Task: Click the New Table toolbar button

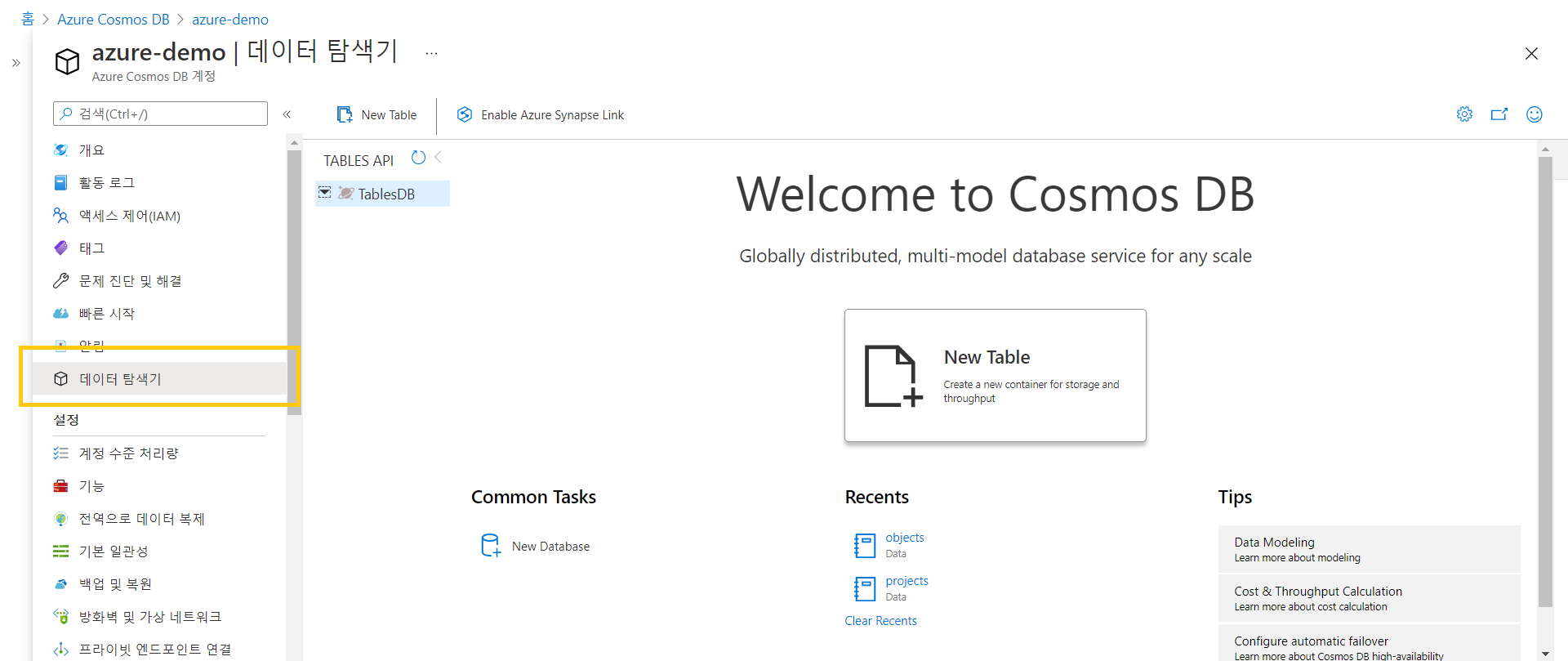Action: point(376,115)
